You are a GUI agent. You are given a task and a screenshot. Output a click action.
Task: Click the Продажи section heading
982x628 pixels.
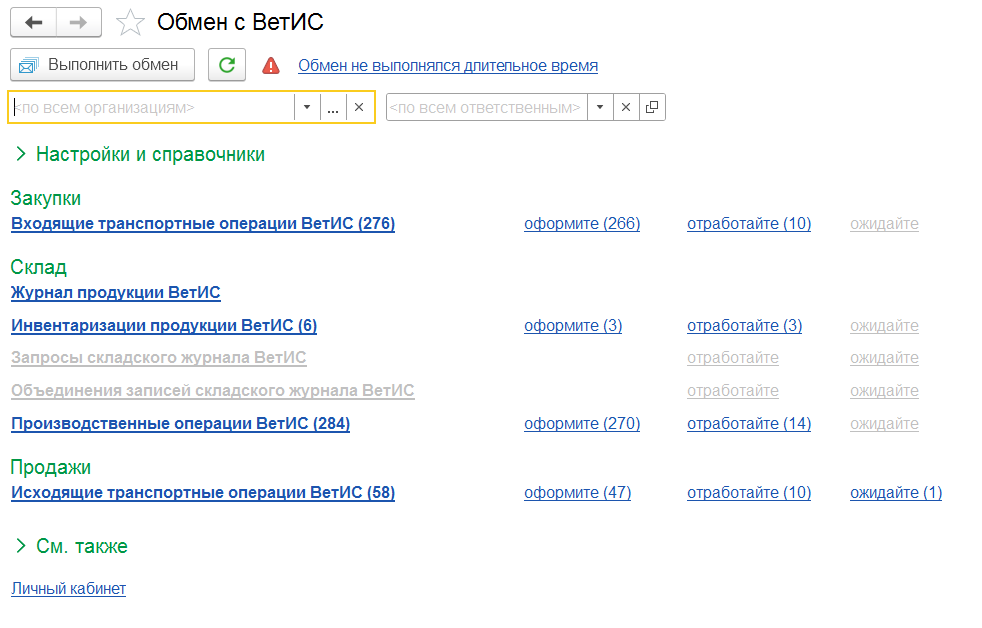click(x=51, y=468)
